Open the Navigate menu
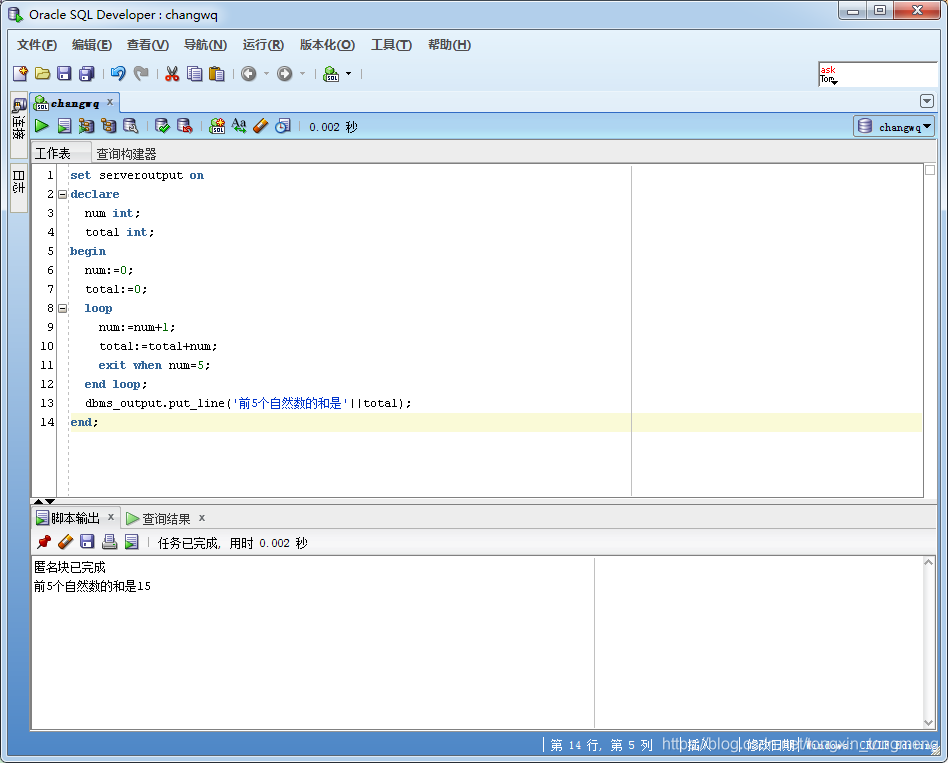The width and height of the screenshot is (948, 763). click(206, 45)
